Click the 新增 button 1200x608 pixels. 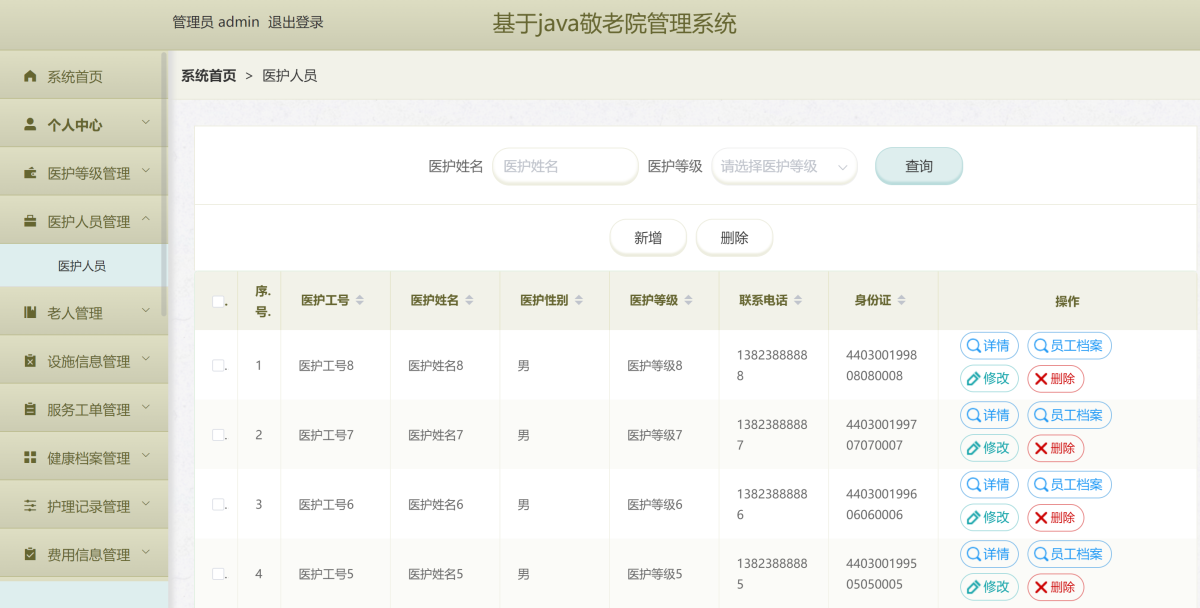pos(648,238)
